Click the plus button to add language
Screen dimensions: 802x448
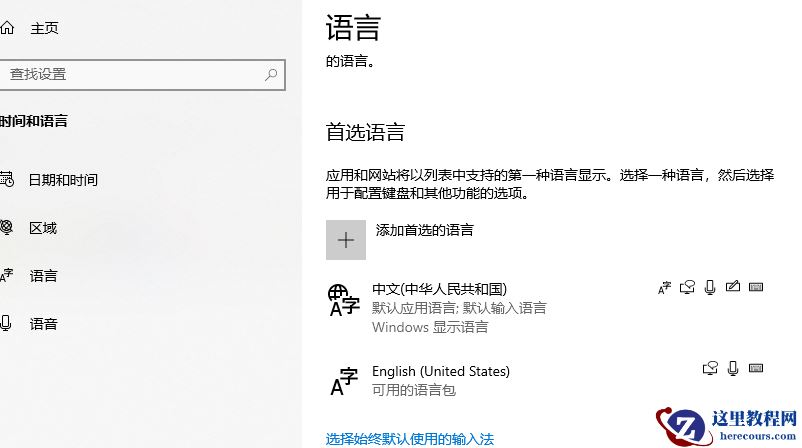(346, 240)
